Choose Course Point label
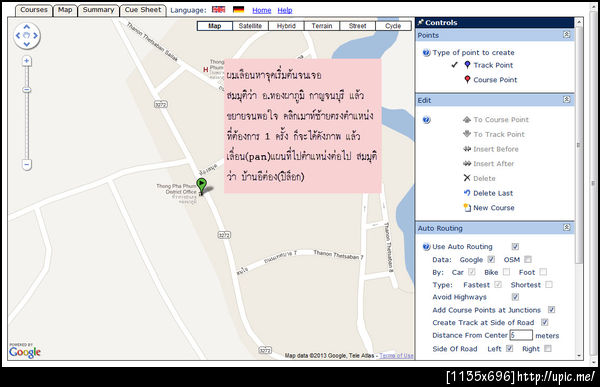This screenshot has height=387, width=600. pyautogui.click(x=495, y=80)
